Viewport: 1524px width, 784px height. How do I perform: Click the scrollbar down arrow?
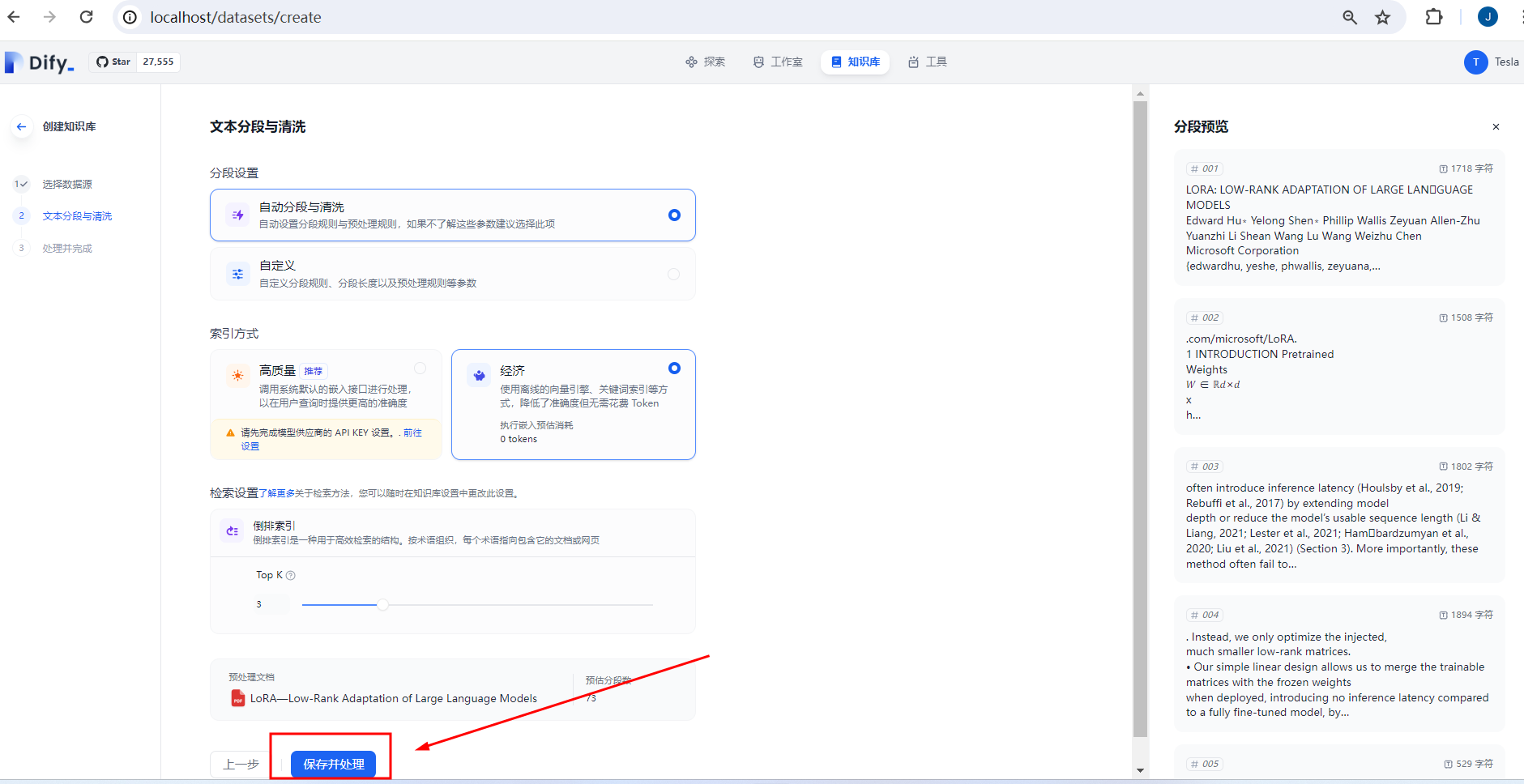pyautogui.click(x=1140, y=770)
